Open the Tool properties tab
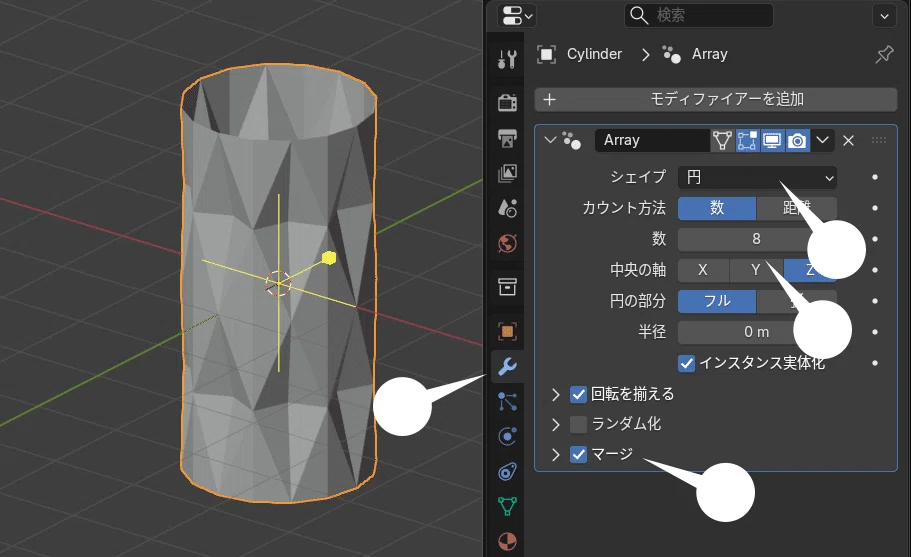911x557 pixels. coord(507,59)
